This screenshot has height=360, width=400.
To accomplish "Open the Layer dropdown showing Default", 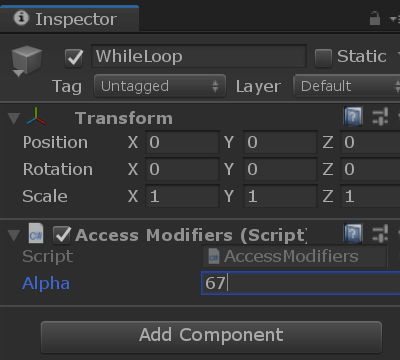I will point(347,86).
